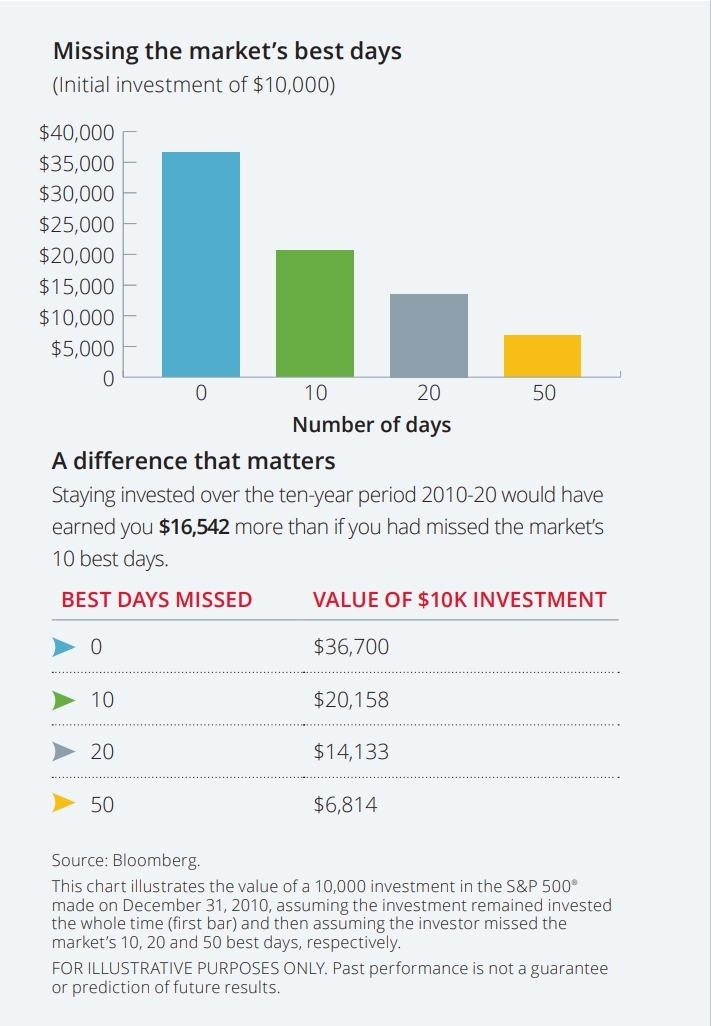
Task: Select the $20,158 table value
Action: click(x=351, y=699)
